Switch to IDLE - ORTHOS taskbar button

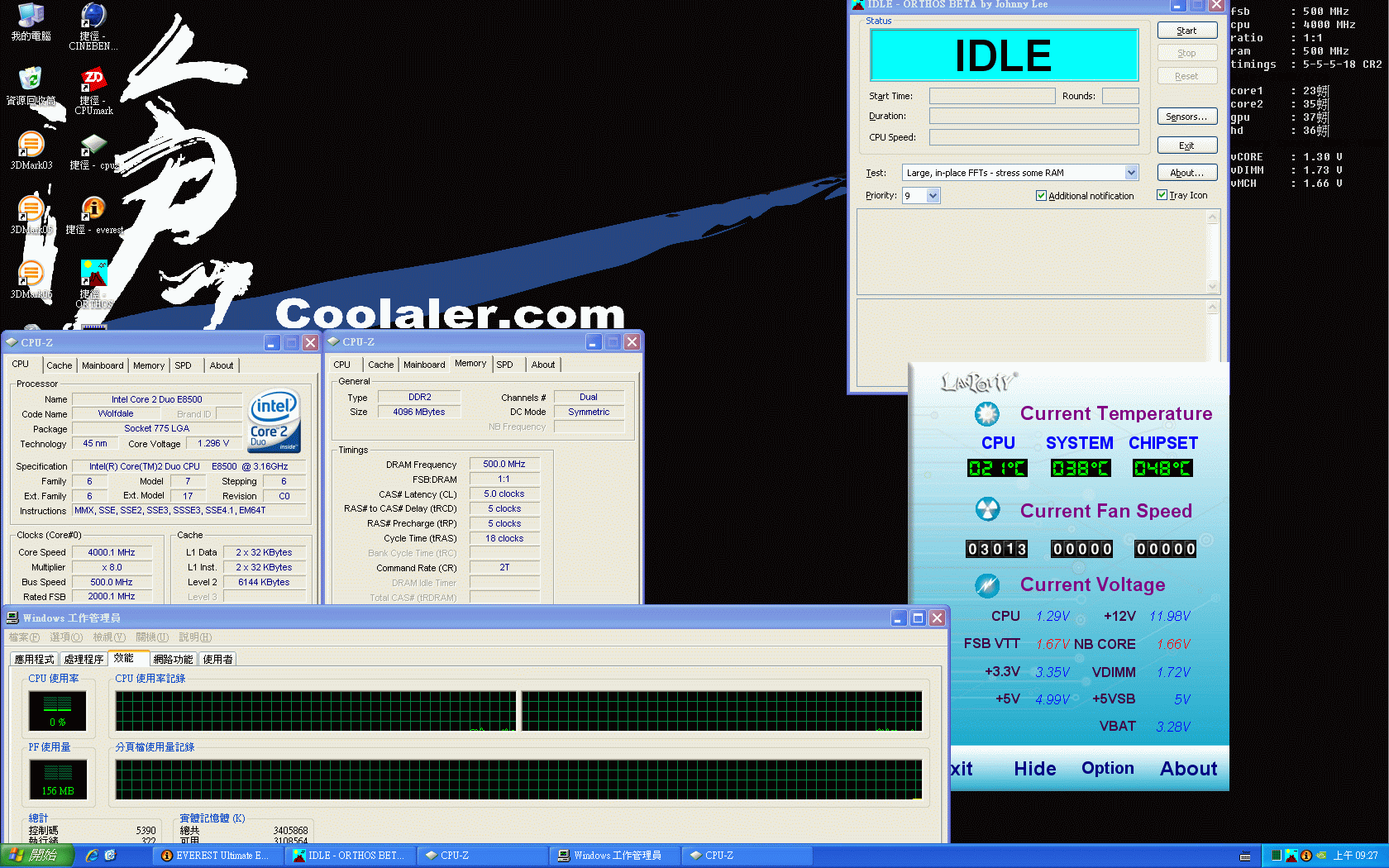tap(351, 856)
